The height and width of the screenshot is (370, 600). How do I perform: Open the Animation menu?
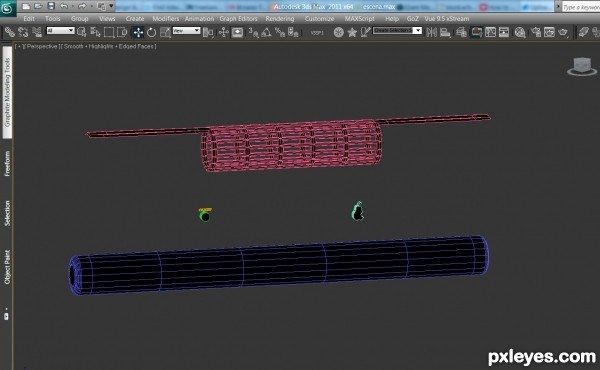tap(199, 19)
